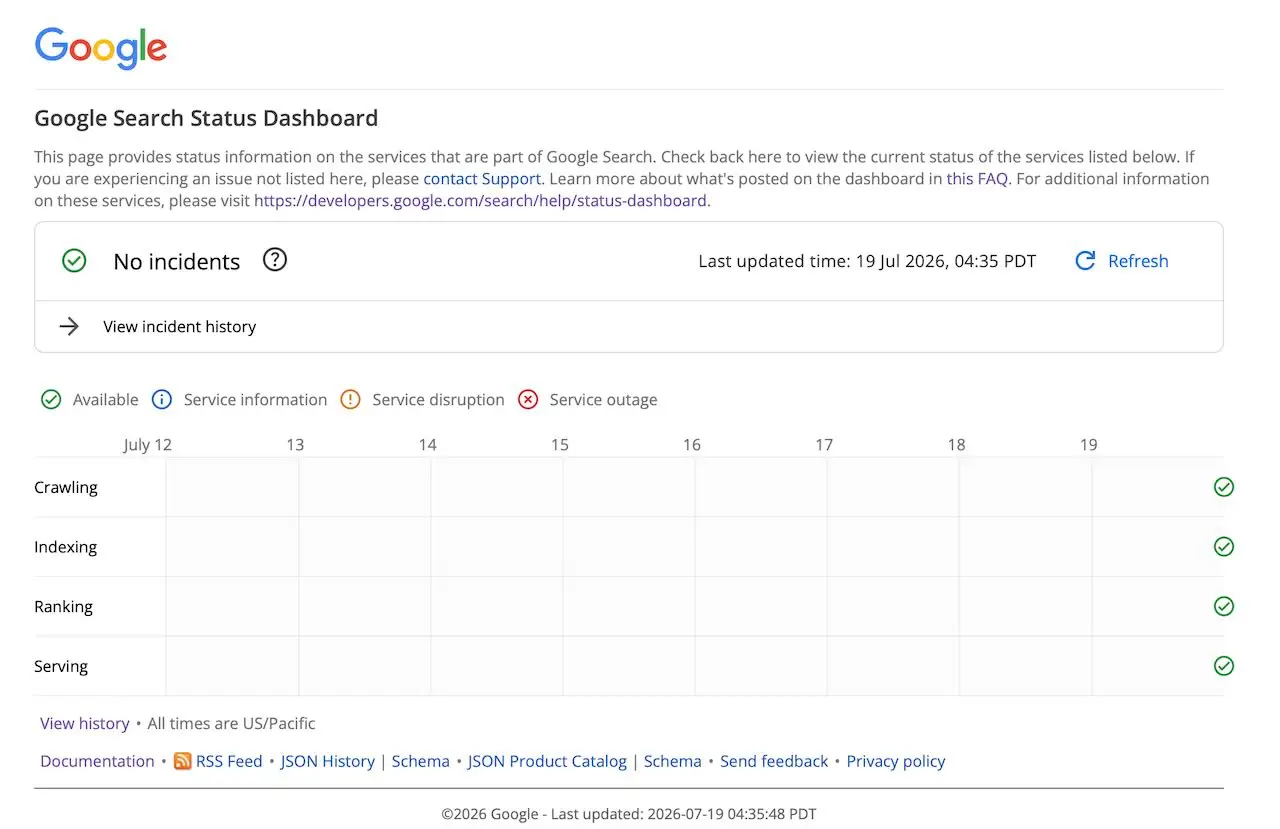Click the orange RSS feed icon
1280x829 pixels.
(x=182, y=761)
